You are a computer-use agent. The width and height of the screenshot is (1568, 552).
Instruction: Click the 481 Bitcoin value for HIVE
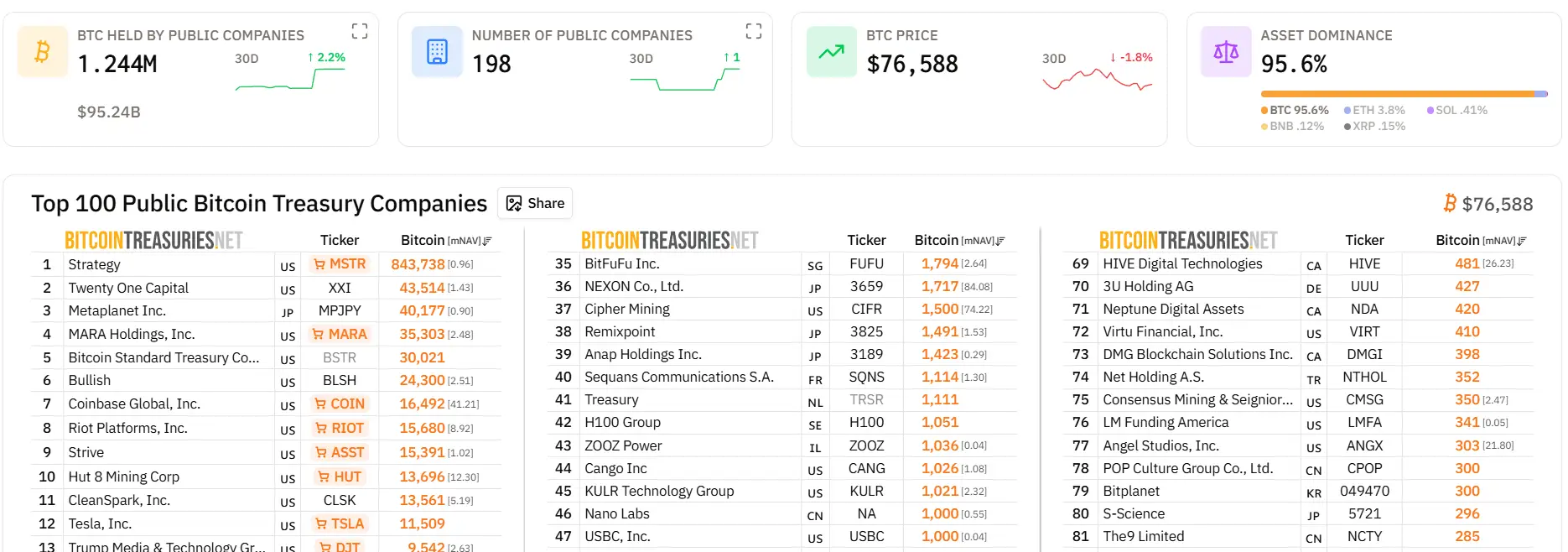[1467, 263]
